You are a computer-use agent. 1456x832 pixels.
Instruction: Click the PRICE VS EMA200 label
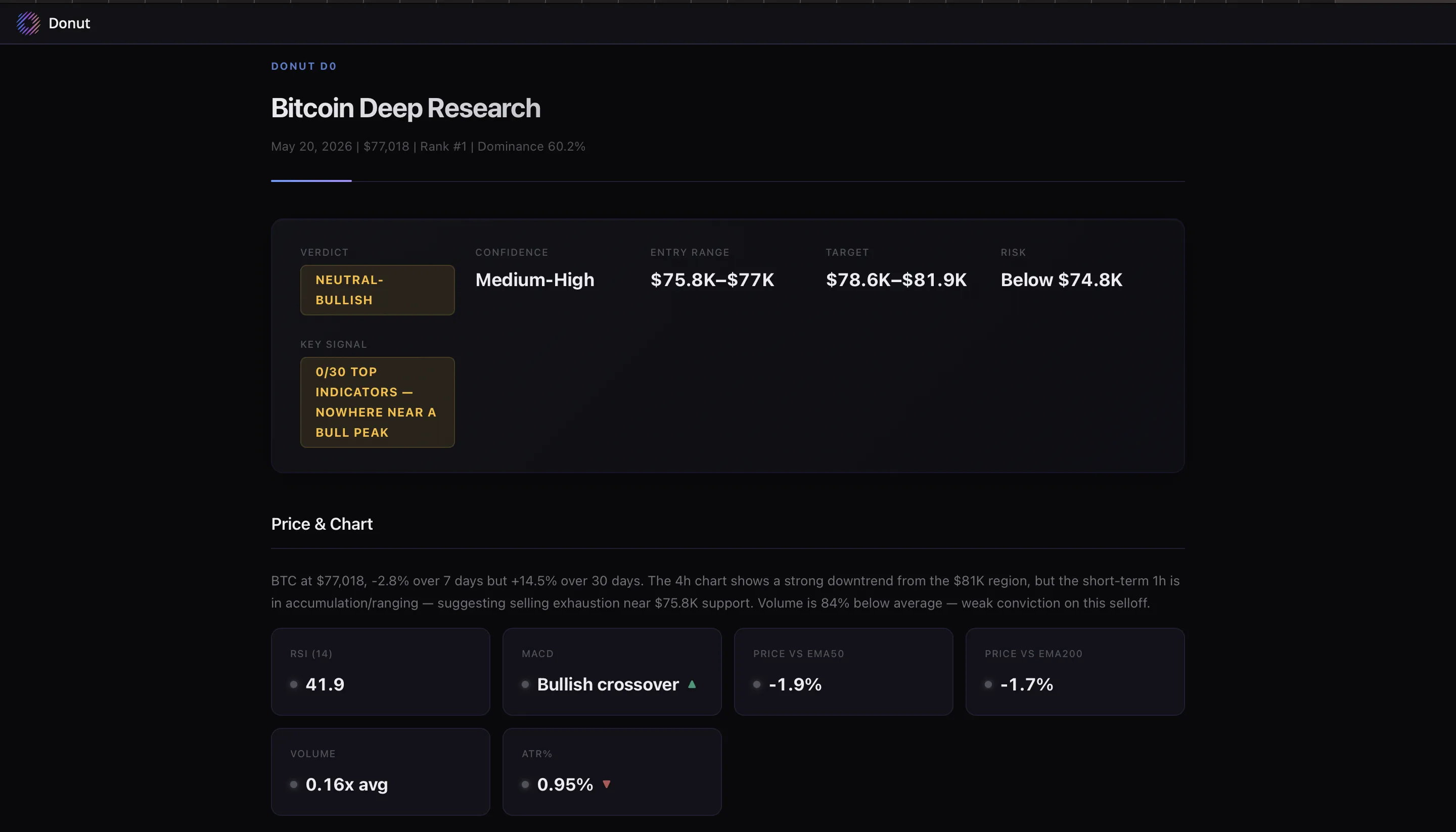pos(1034,654)
